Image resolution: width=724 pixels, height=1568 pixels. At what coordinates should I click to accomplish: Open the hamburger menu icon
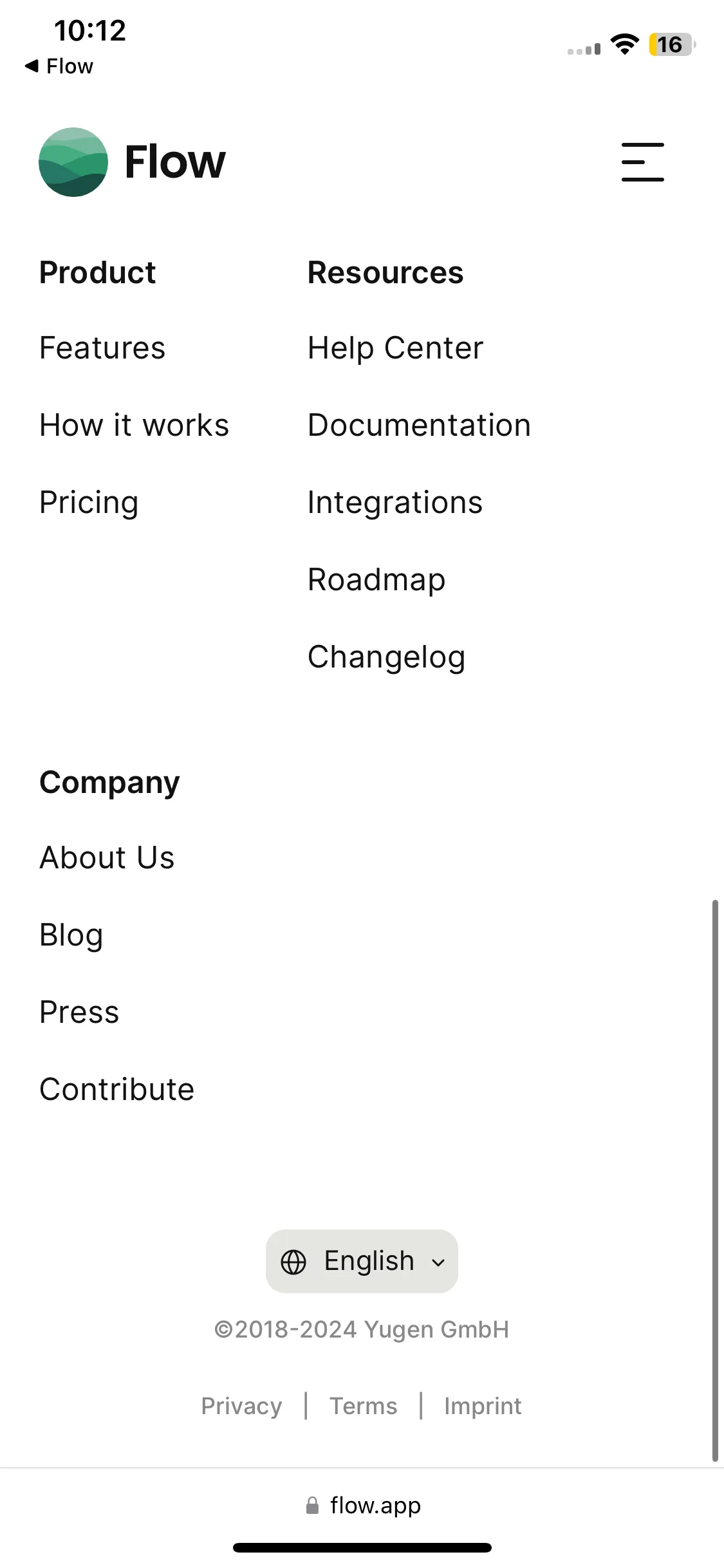(x=642, y=162)
